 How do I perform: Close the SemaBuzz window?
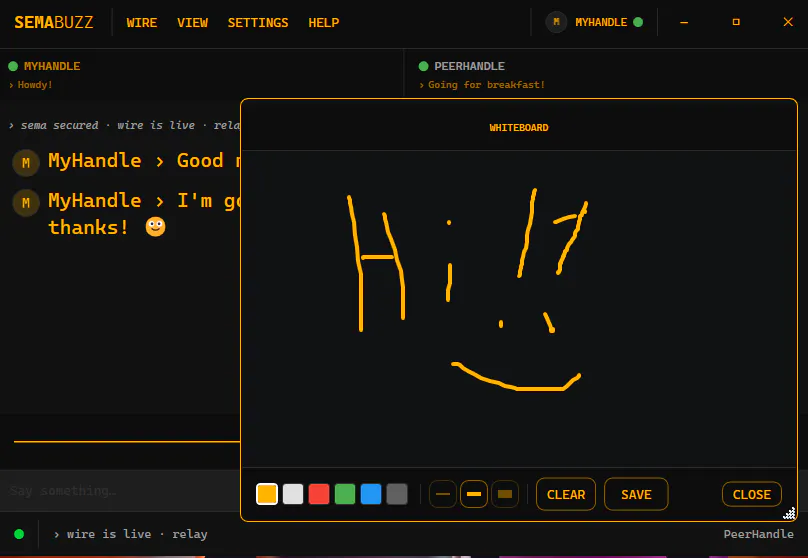click(x=788, y=22)
